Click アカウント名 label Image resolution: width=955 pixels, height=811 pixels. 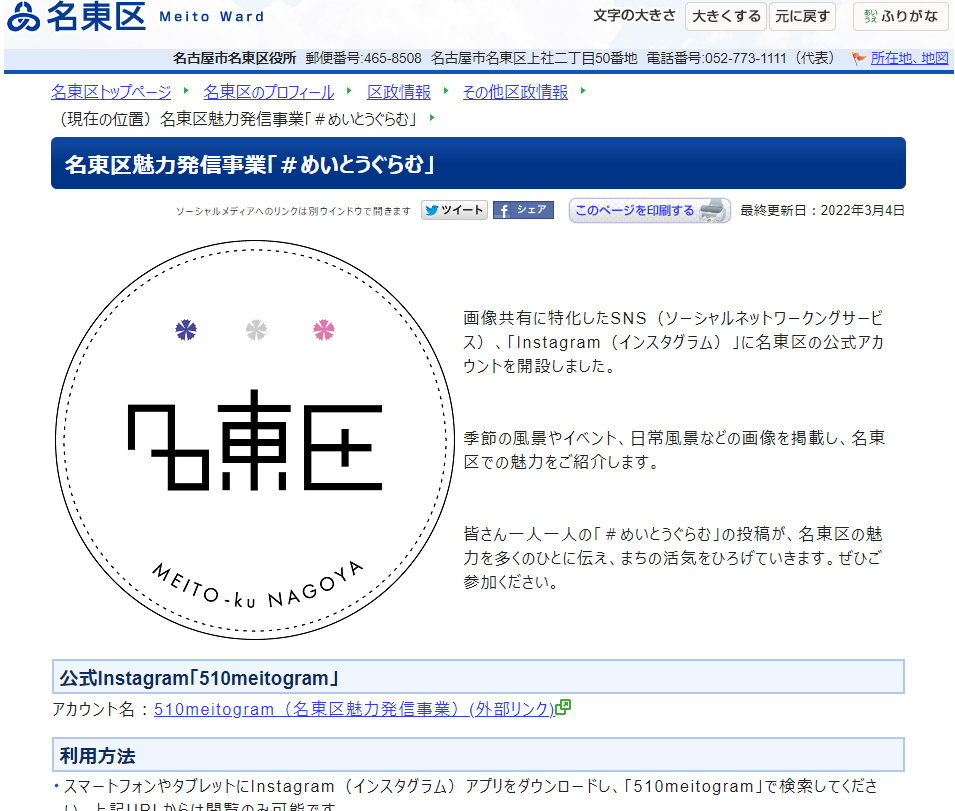tap(93, 709)
